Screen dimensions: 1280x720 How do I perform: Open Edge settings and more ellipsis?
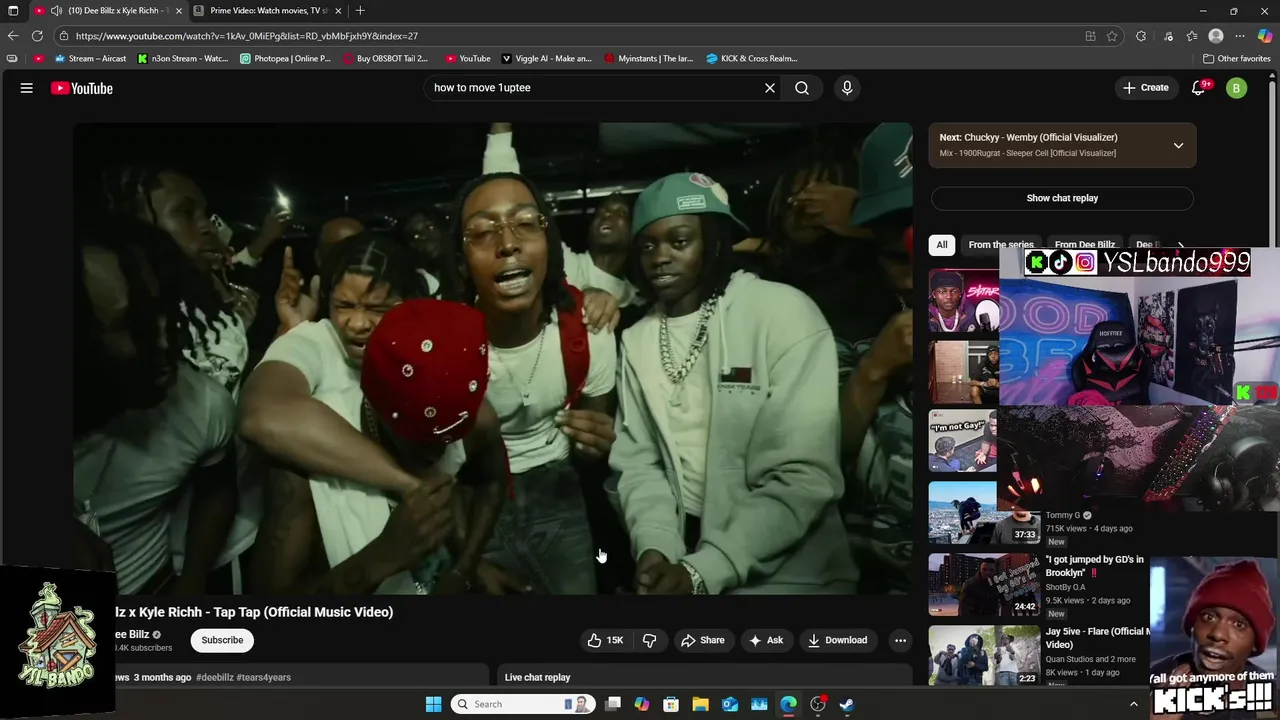(1240, 36)
